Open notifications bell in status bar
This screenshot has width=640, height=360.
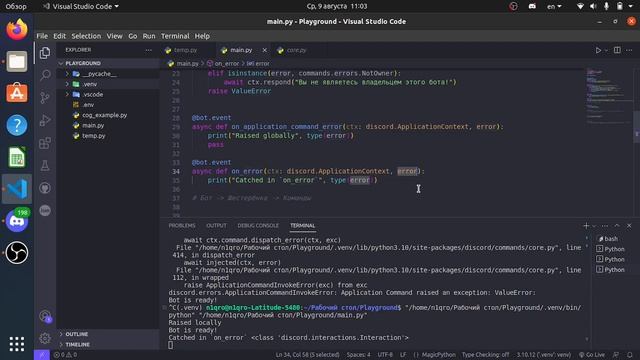[630, 355]
